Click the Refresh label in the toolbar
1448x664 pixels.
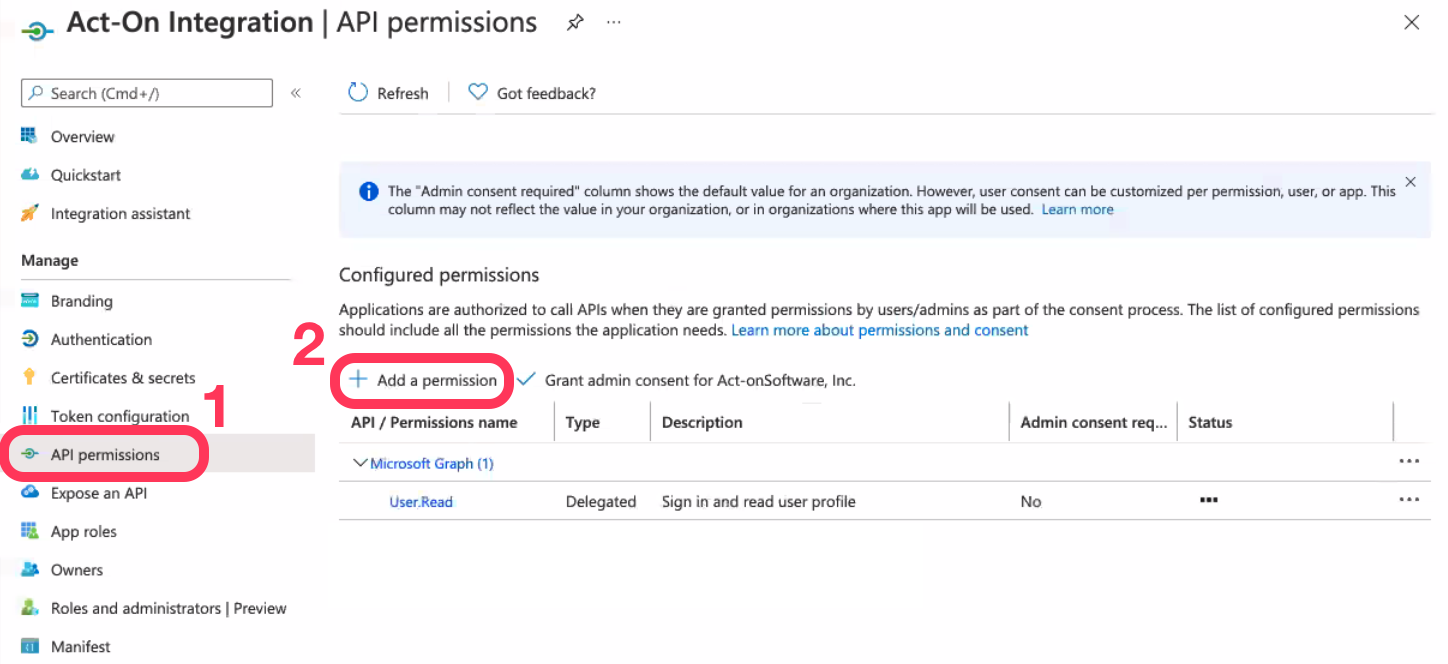pos(403,93)
